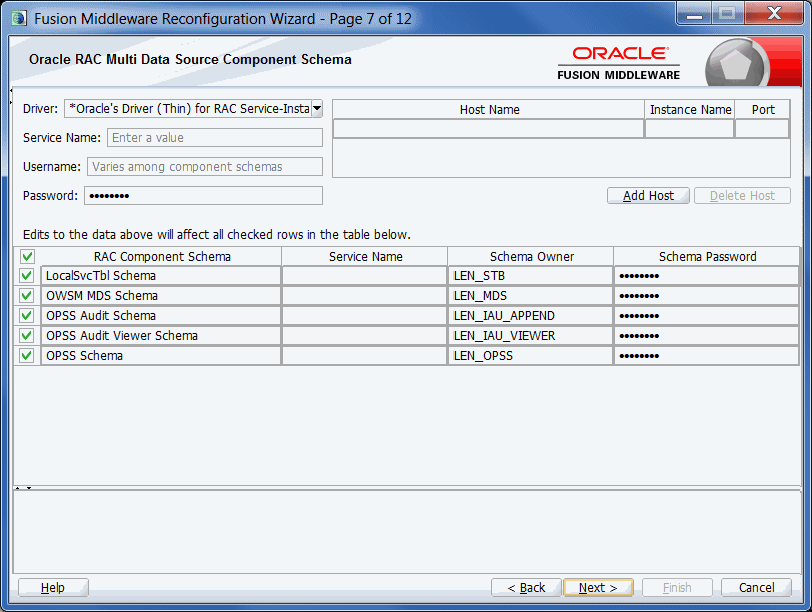Select the LocalSvcTbl Schema name cell
The width and height of the screenshot is (812, 612).
[x=161, y=275]
